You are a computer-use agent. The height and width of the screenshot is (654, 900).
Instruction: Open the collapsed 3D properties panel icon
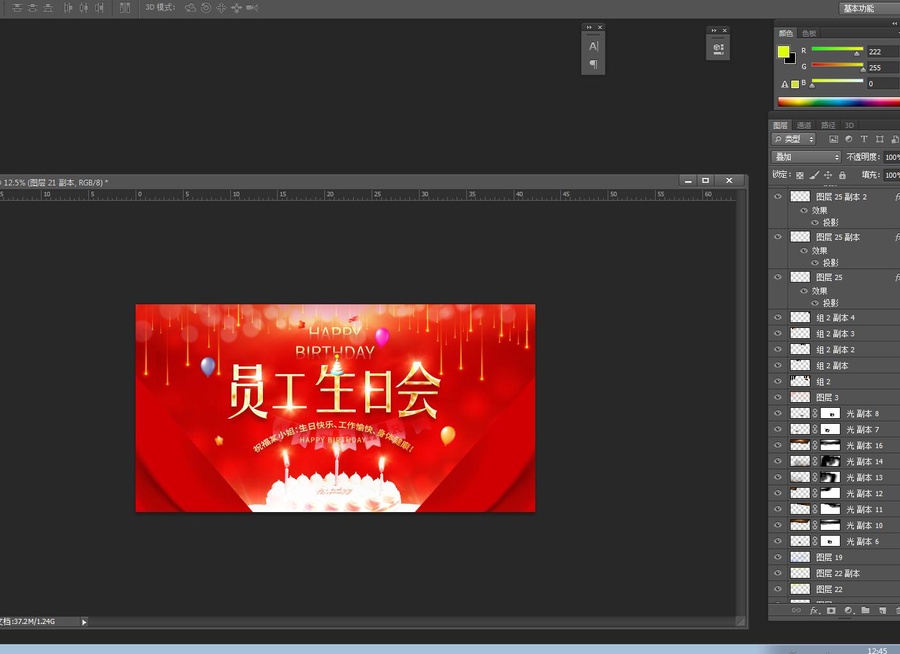tap(718, 48)
